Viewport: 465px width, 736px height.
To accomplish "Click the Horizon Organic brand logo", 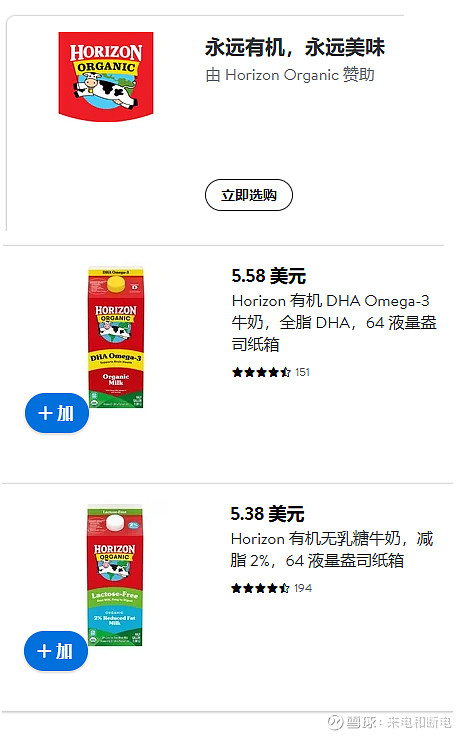I will (106, 77).
